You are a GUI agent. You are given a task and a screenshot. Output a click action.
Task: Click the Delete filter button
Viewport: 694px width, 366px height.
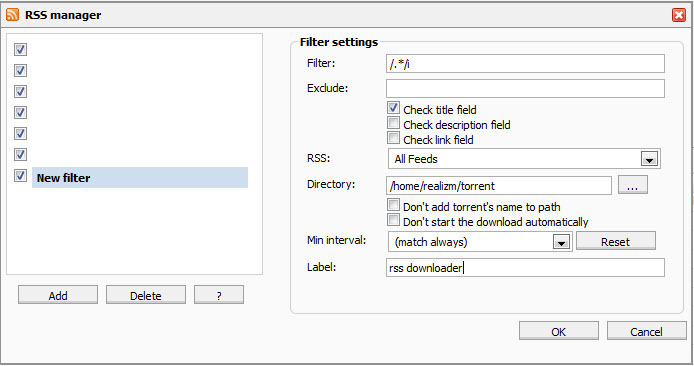point(146,295)
